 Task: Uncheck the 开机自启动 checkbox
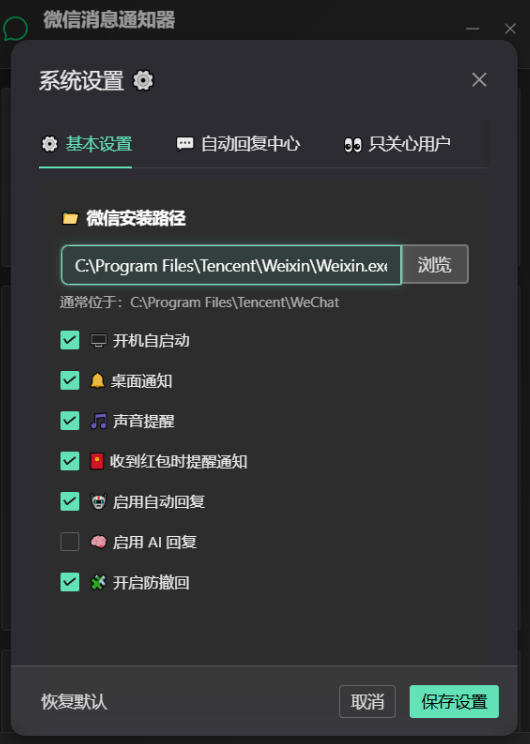point(70,340)
